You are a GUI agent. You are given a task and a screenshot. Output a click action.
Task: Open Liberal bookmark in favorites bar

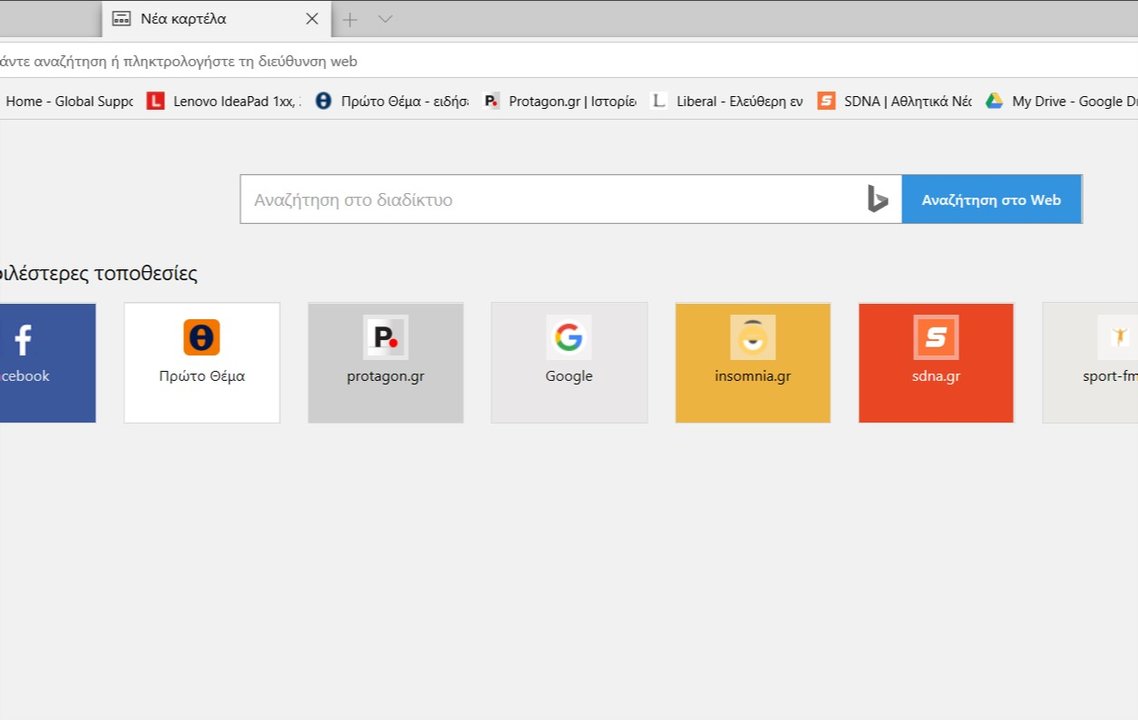coord(727,102)
